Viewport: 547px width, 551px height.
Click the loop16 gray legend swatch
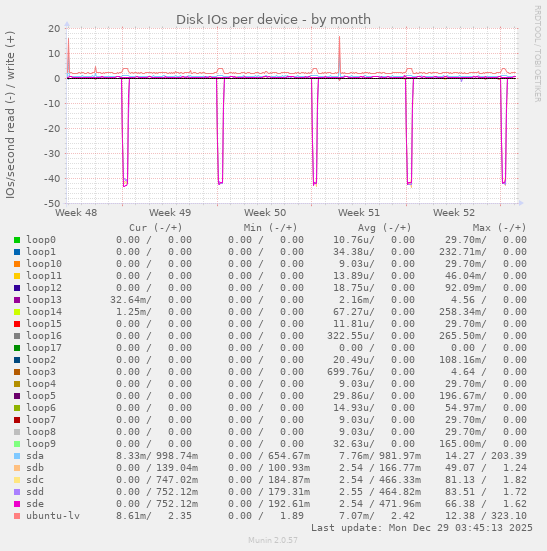pos(17,336)
